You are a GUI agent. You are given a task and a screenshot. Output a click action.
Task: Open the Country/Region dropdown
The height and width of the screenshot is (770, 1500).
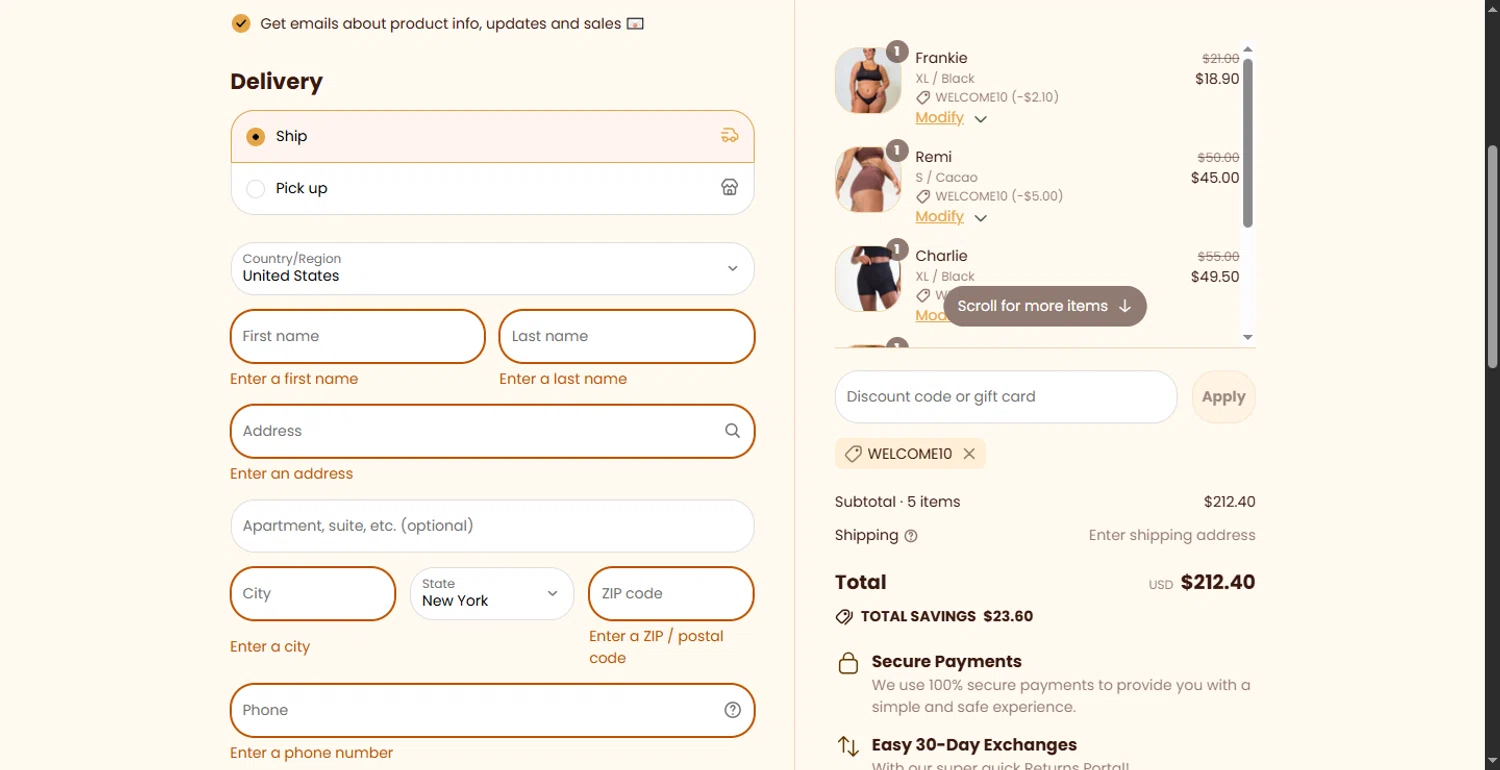tap(492, 268)
